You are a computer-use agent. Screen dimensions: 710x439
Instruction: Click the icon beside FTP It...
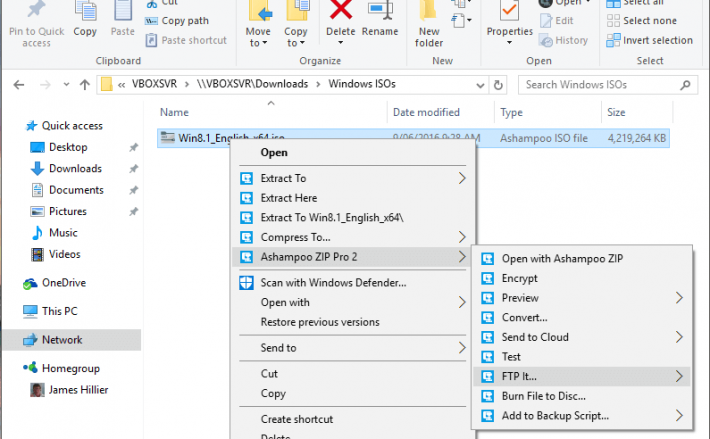click(x=488, y=376)
